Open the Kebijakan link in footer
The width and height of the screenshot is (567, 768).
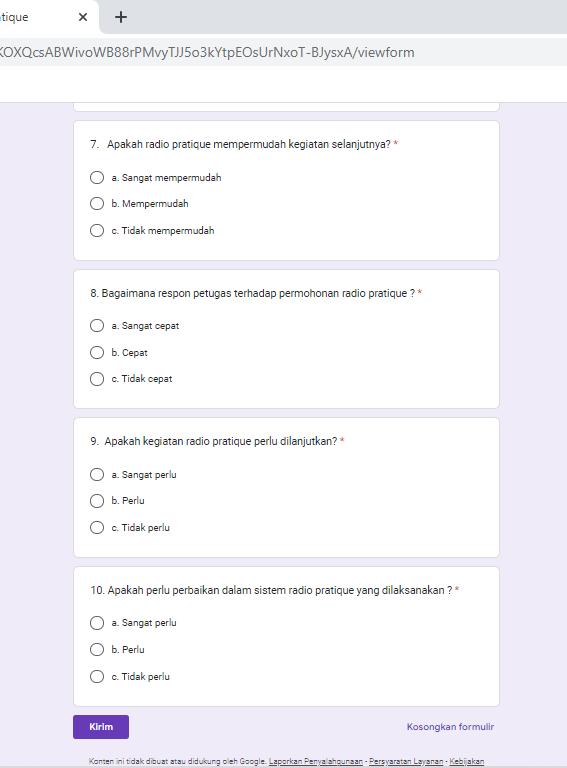point(467,761)
